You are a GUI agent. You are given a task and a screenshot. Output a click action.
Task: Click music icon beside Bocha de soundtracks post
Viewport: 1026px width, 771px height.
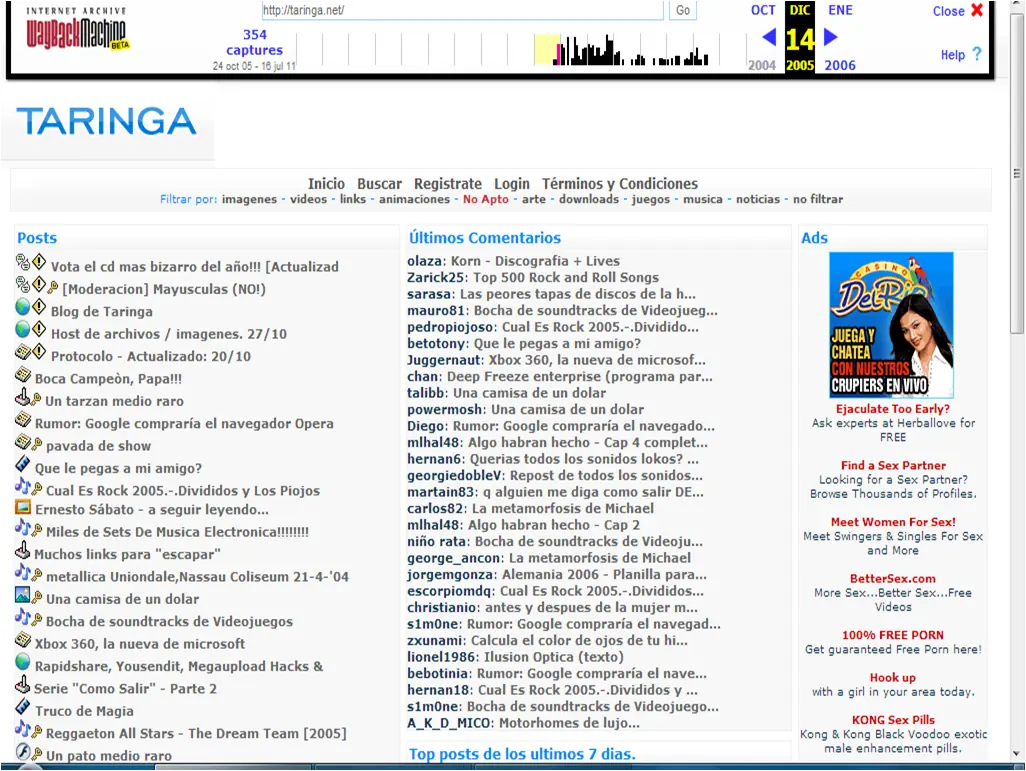point(23,617)
